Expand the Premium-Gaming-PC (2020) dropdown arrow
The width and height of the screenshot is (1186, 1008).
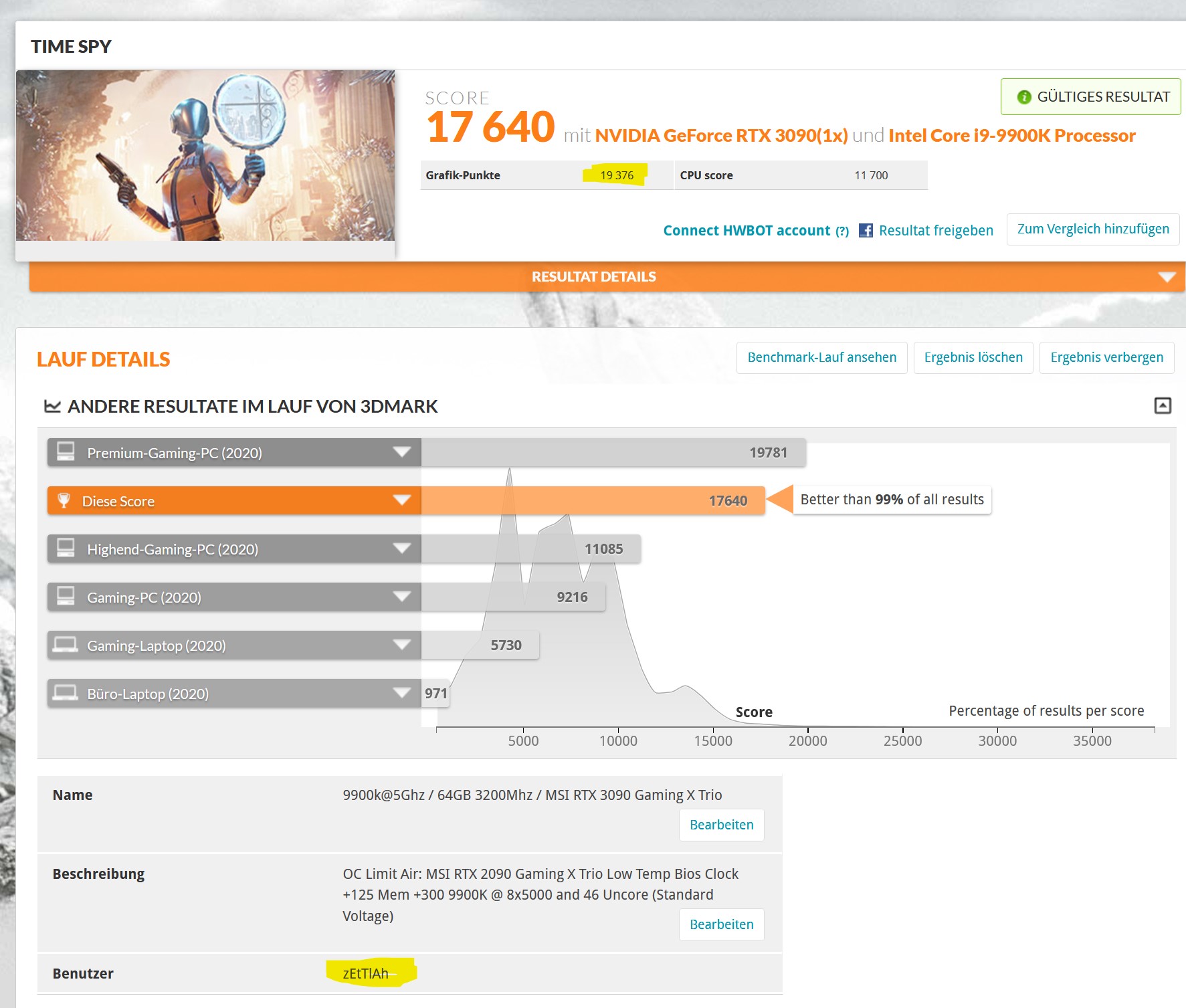[x=401, y=452]
